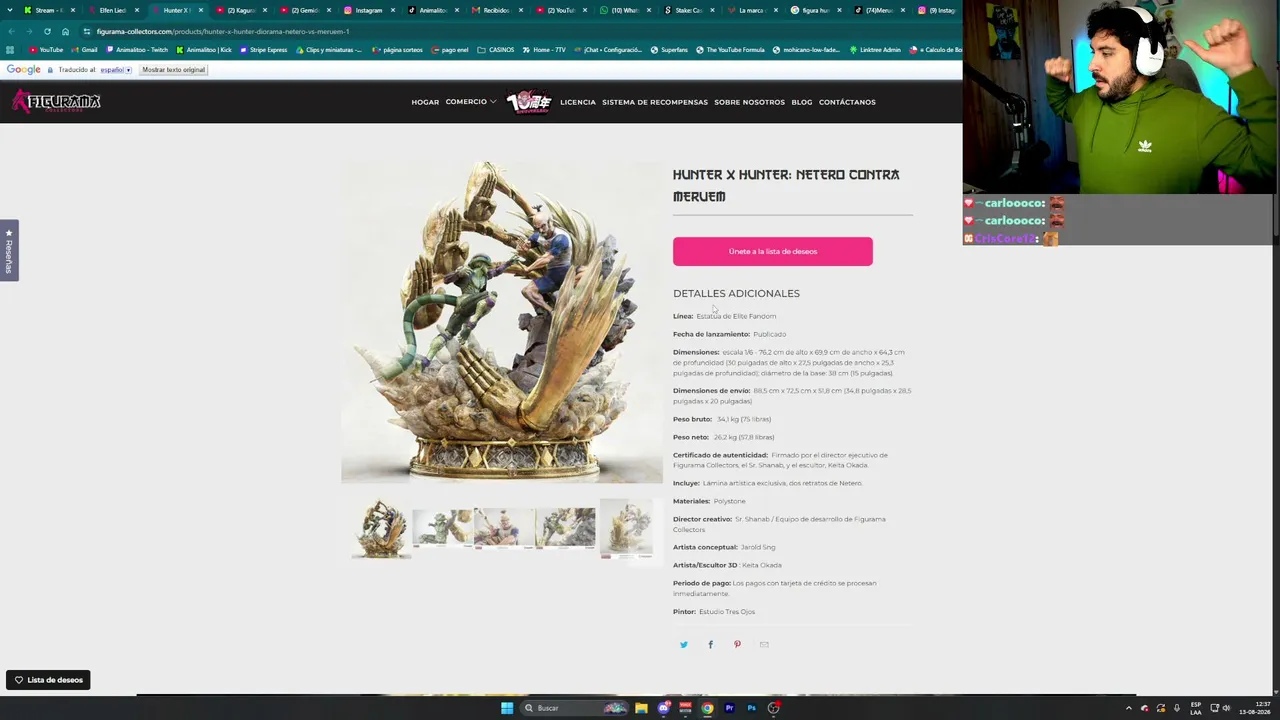Viewport: 1280px width, 720px height.
Task: Open OBS Studio from taskbar
Action: (773, 708)
